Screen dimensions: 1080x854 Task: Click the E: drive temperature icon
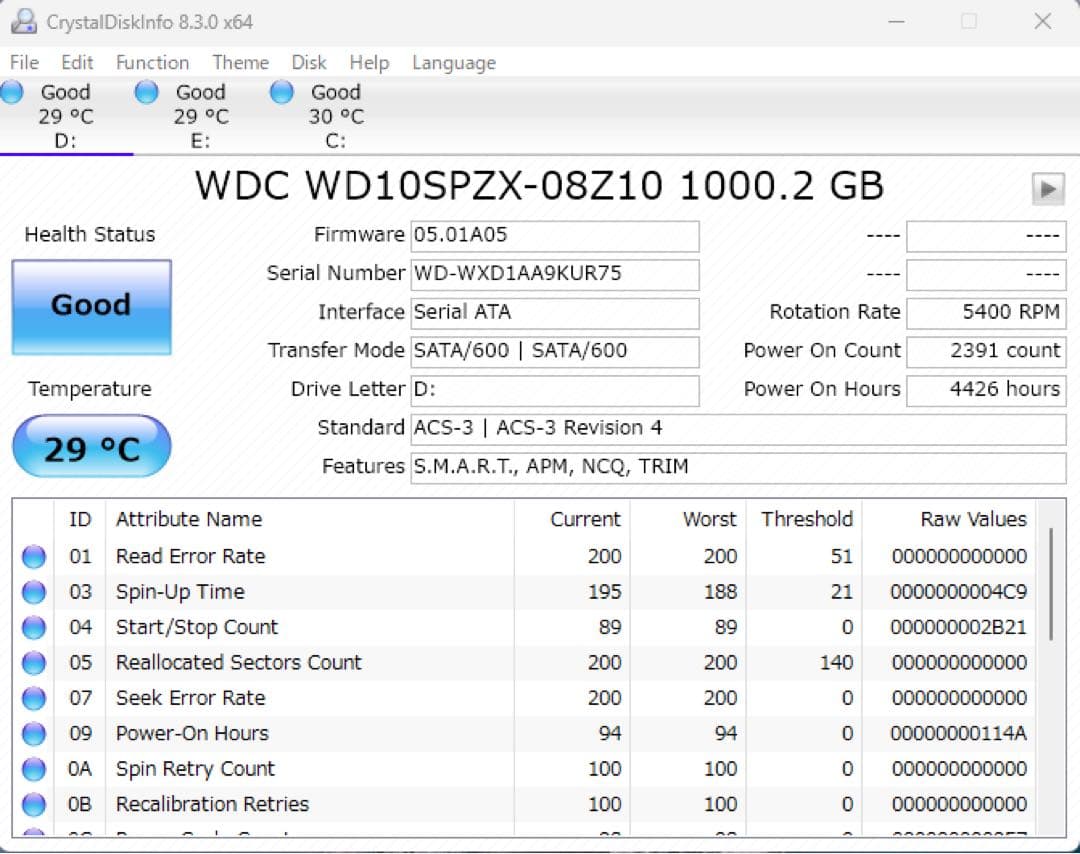pos(146,91)
